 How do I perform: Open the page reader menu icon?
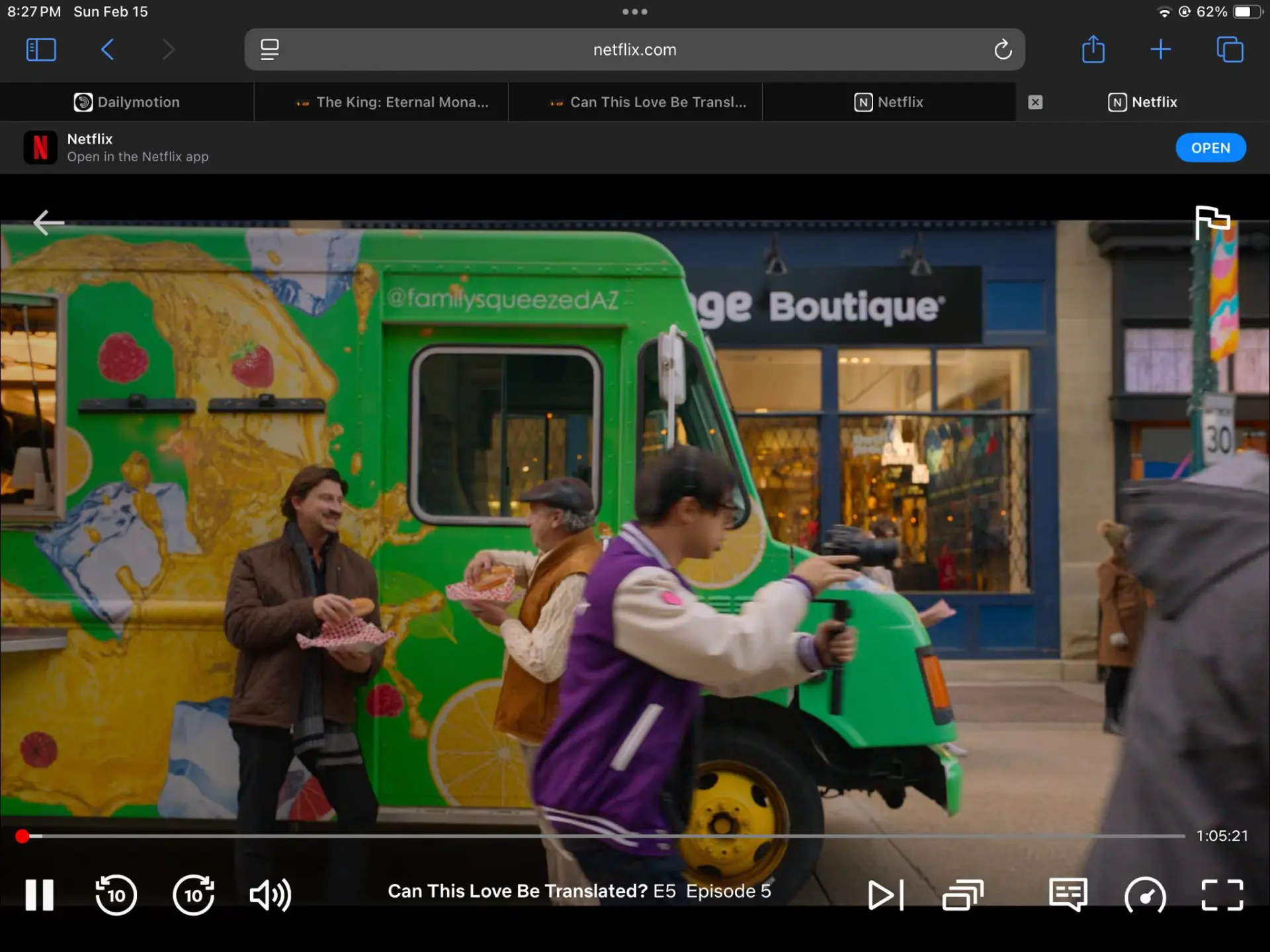click(269, 50)
